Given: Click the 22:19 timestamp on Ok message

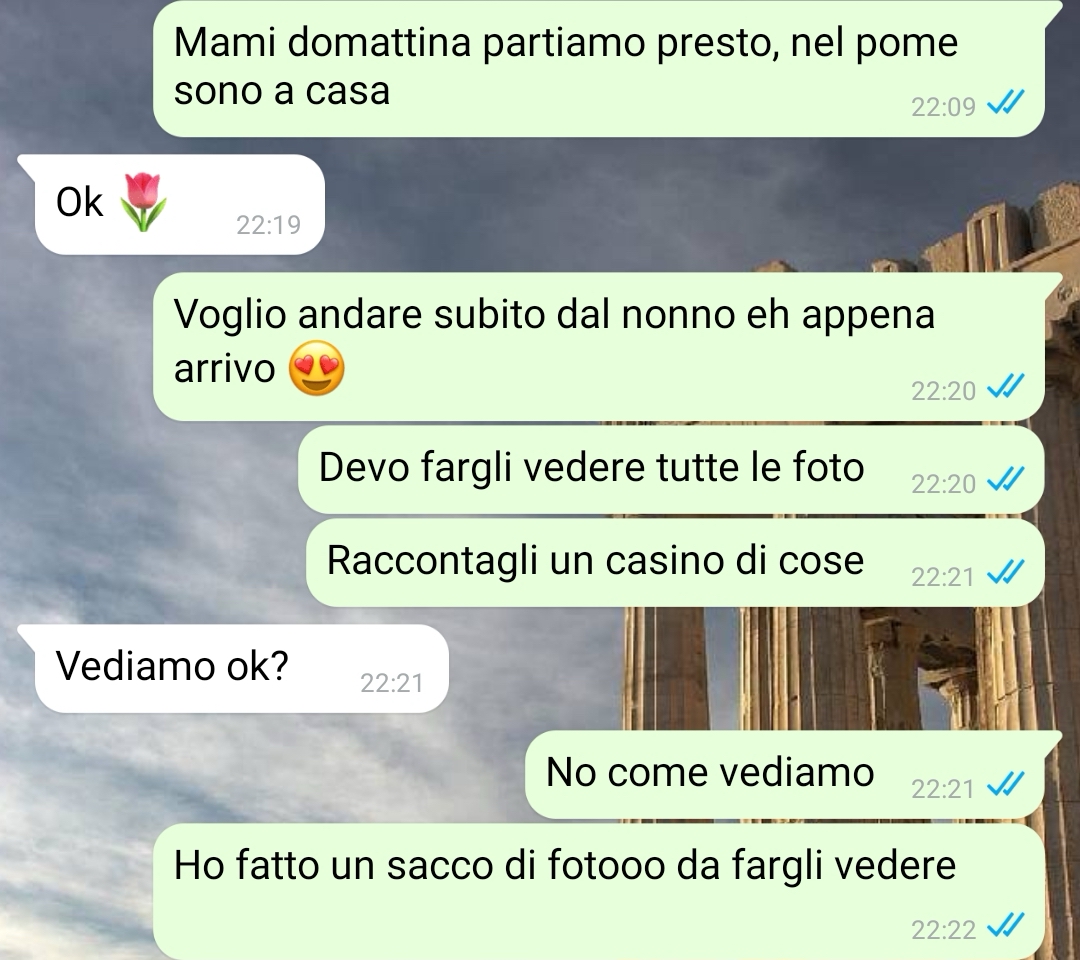Looking at the screenshot, I should tap(269, 225).
